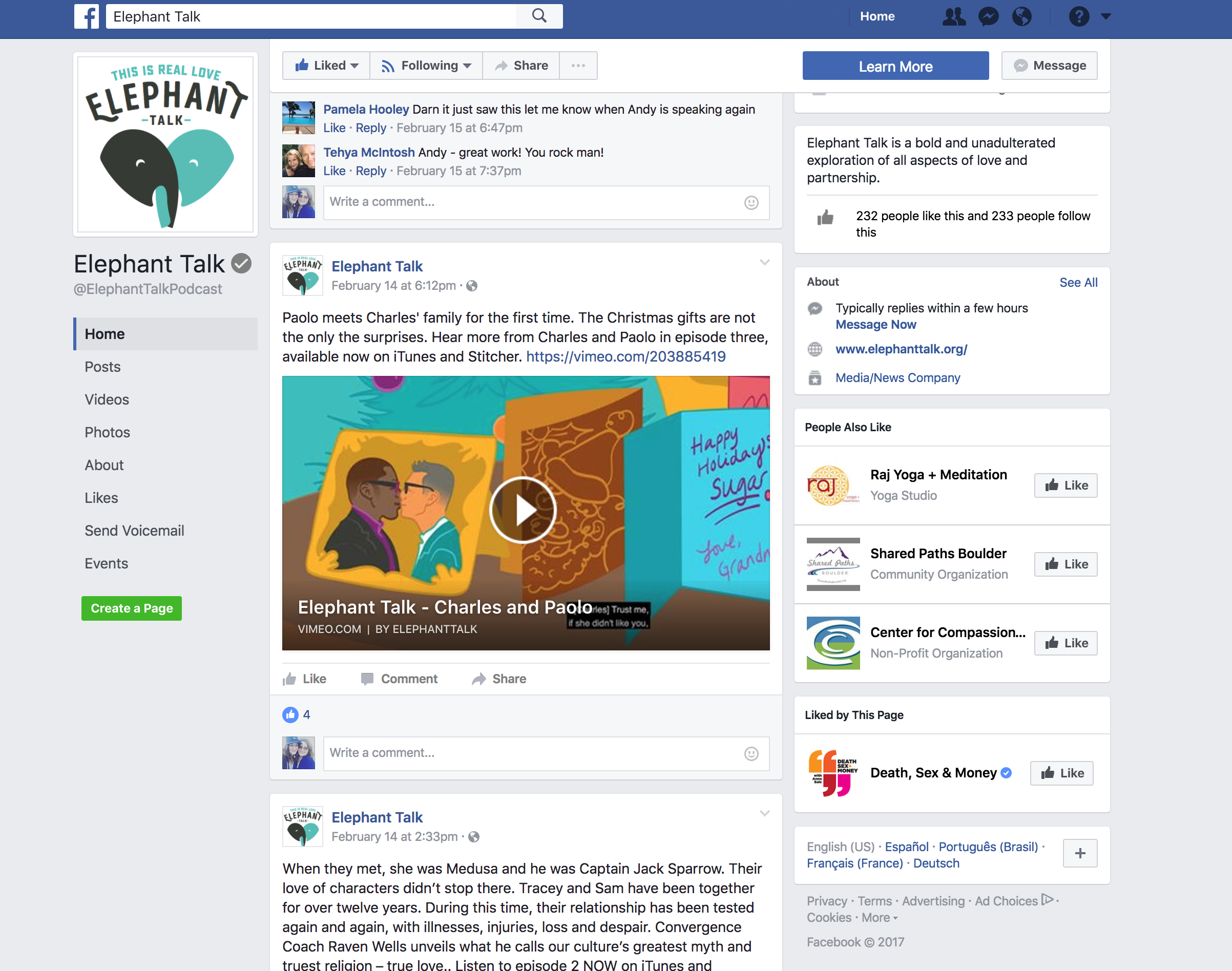Like the Death, Sex & Money page
1232x971 pixels.
1061,773
